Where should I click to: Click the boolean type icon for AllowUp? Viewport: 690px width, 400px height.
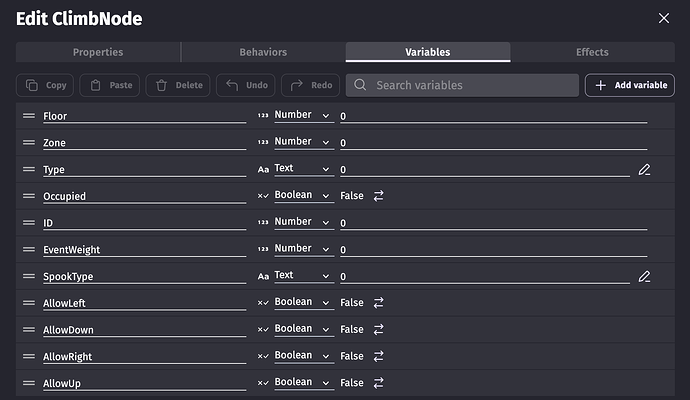(x=263, y=383)
